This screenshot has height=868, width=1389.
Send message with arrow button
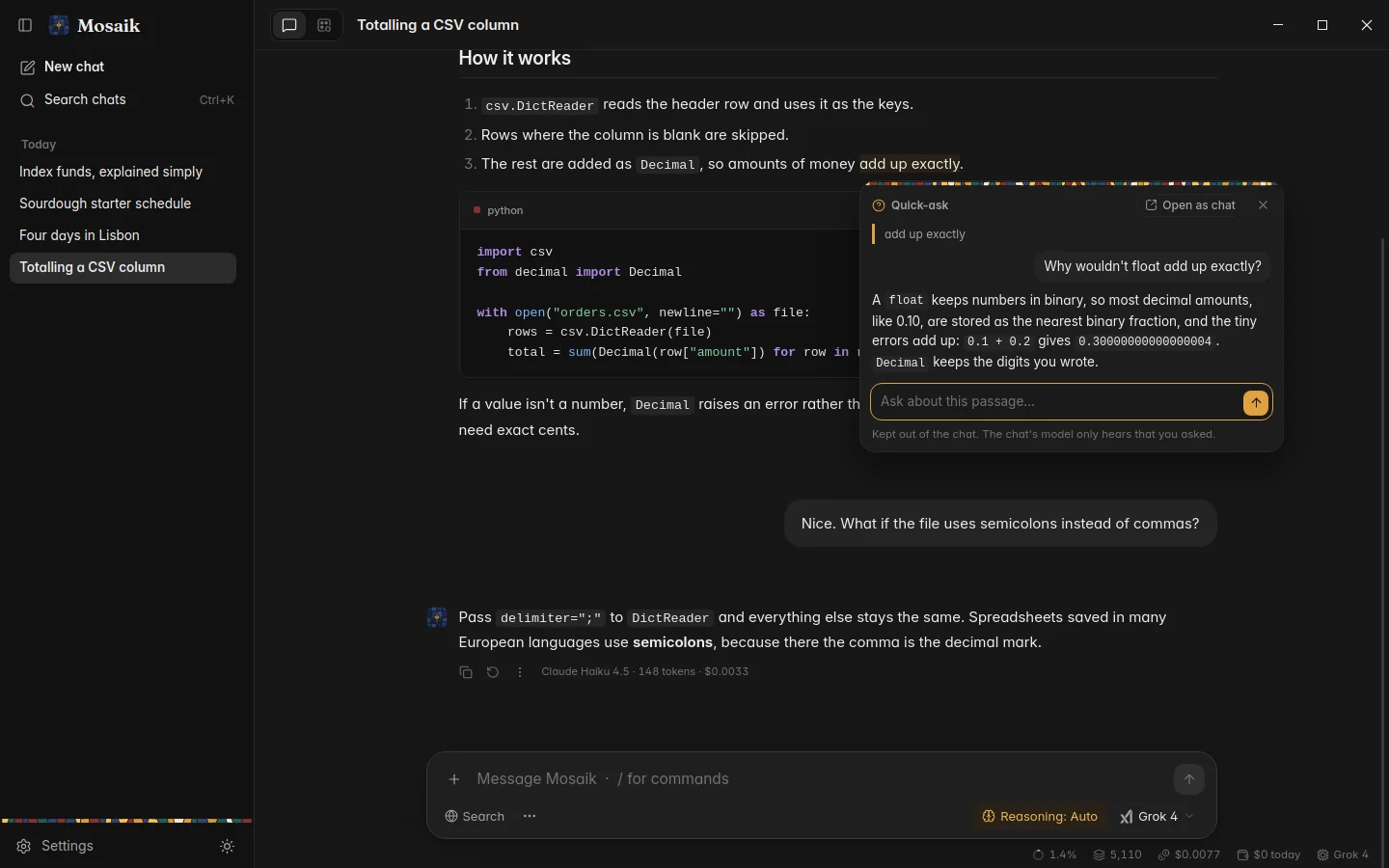click(x=1189, y=779)
